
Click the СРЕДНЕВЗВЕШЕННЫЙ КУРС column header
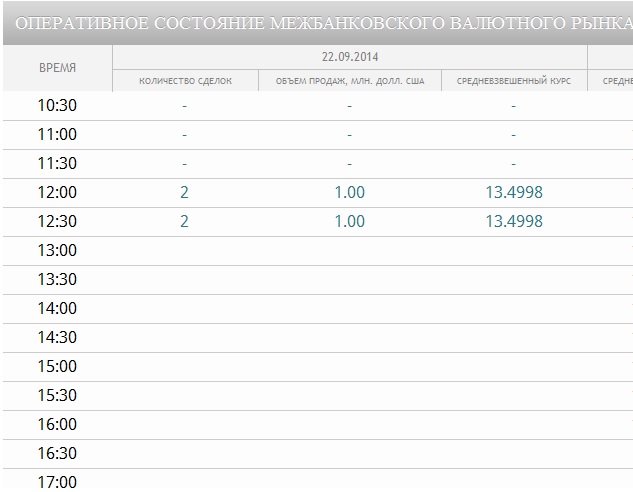(513, 81)
